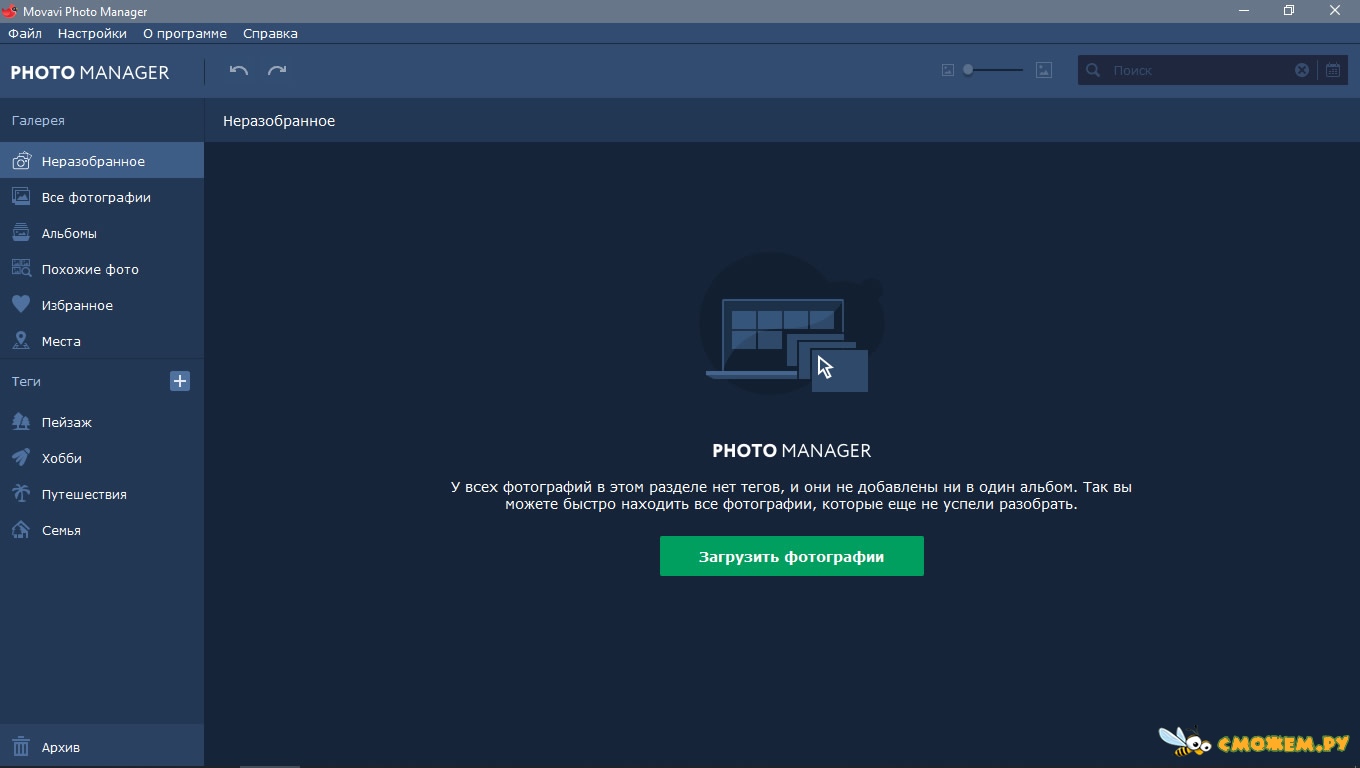Click the undo arrow icon
This screenshot has width=1360, height=768.
pos(238,70)
